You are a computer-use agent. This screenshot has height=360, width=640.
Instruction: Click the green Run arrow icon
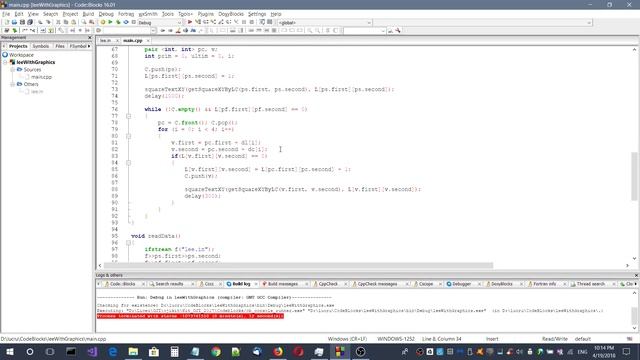tap(110, 22)
